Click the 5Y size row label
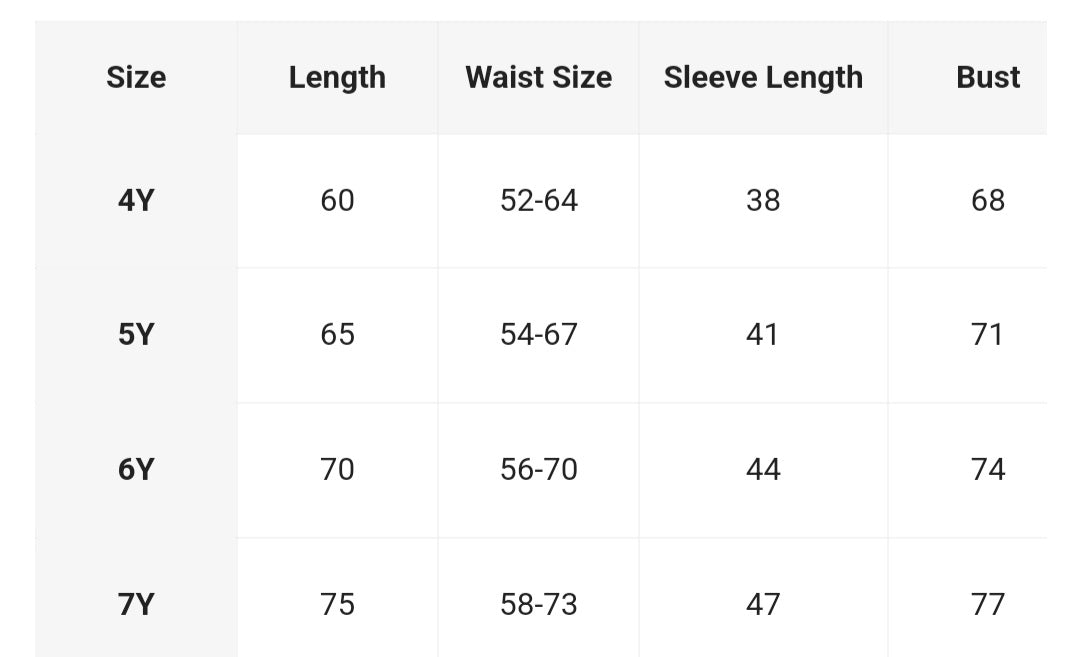 (136, 334)
